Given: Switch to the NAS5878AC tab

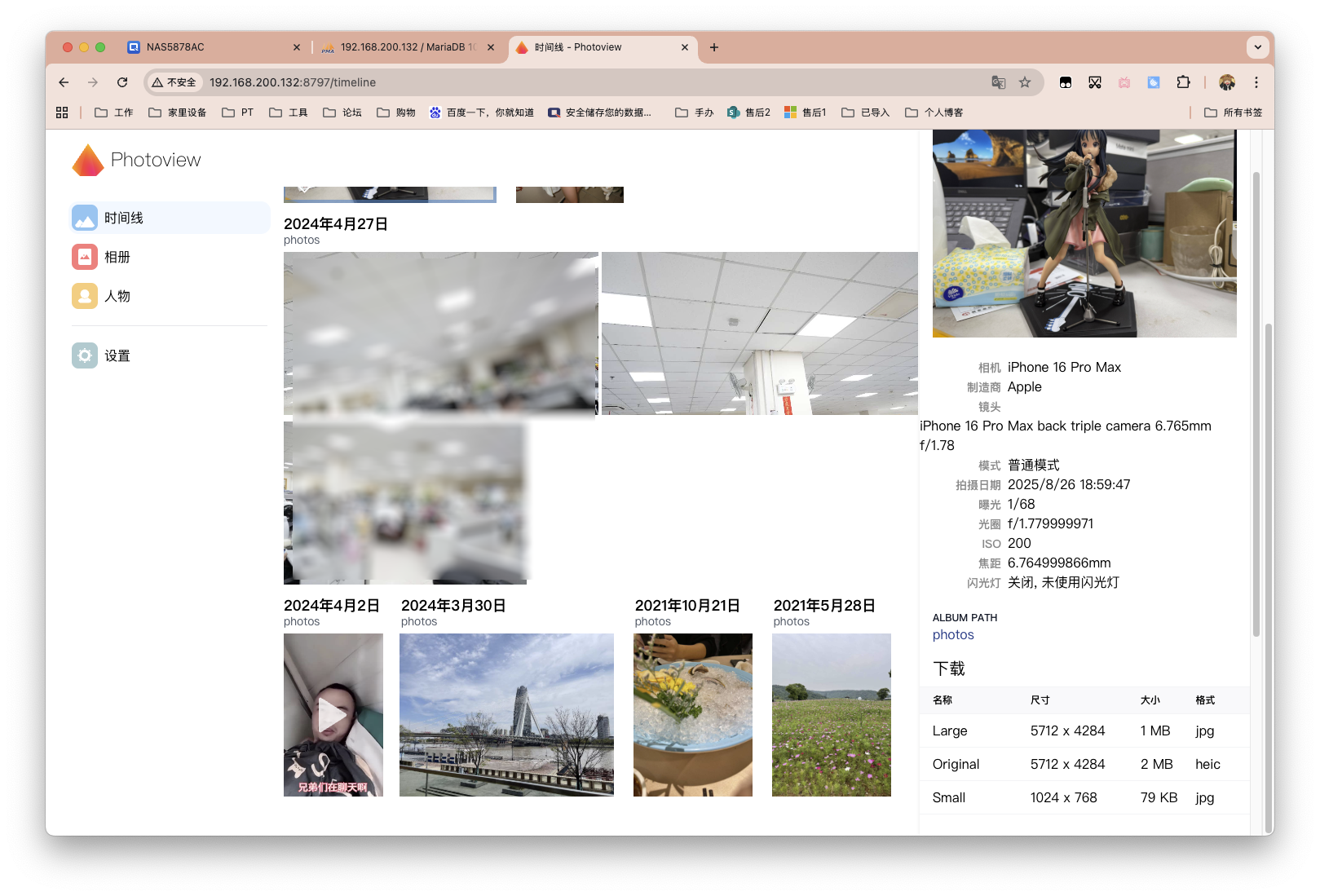Looking at the screenshot, I should point(175,47).
